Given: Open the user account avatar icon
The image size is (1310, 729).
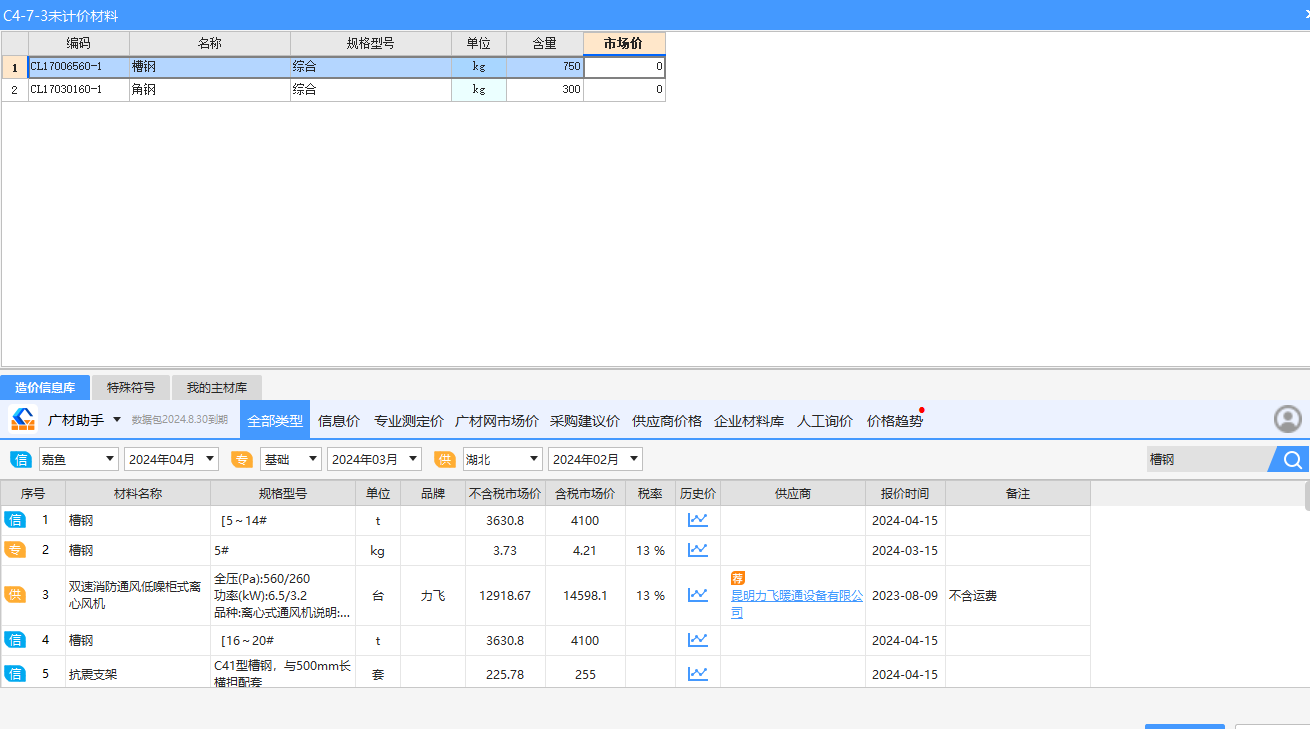Looking at the screenshot, I should point(1288,419).
